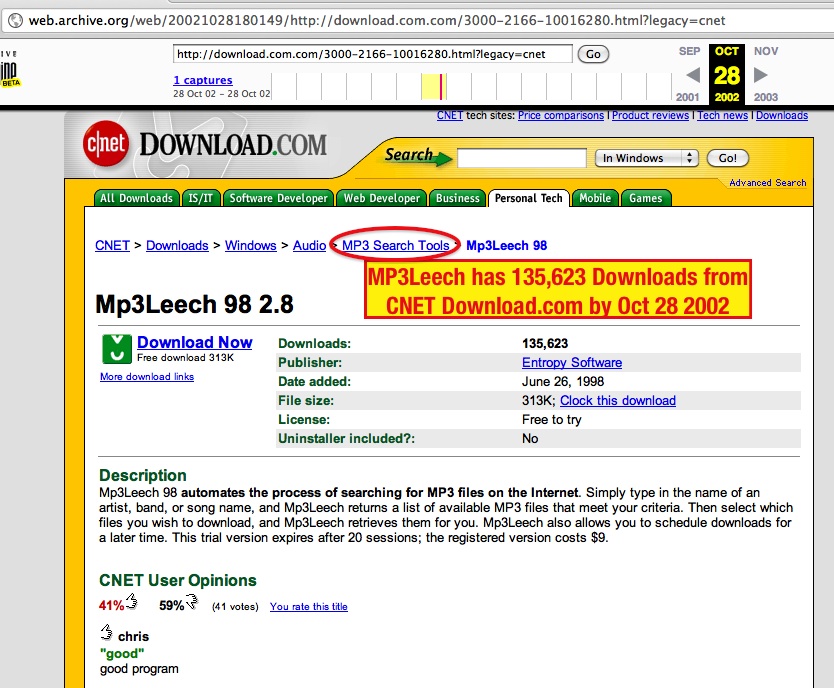Screen dimensions: 834x688
Task: Click the browser address bar URL
Action: pos(377,20)
